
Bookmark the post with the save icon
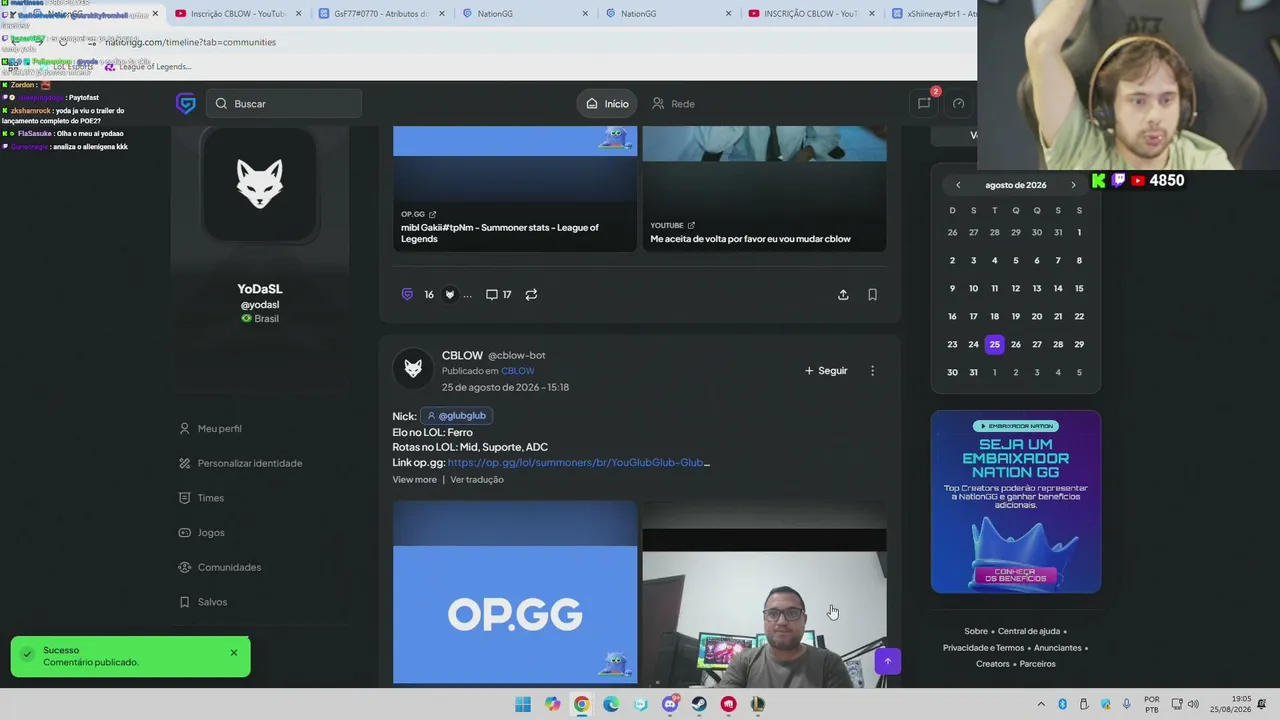pyautogui.click(x=872, y=295)
